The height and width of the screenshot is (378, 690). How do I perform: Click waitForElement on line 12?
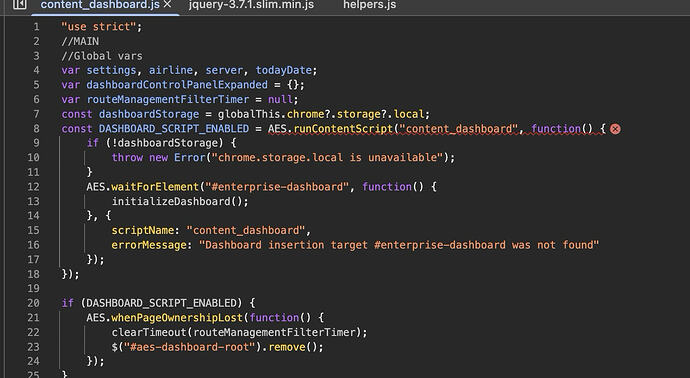(x=155, y=187)
